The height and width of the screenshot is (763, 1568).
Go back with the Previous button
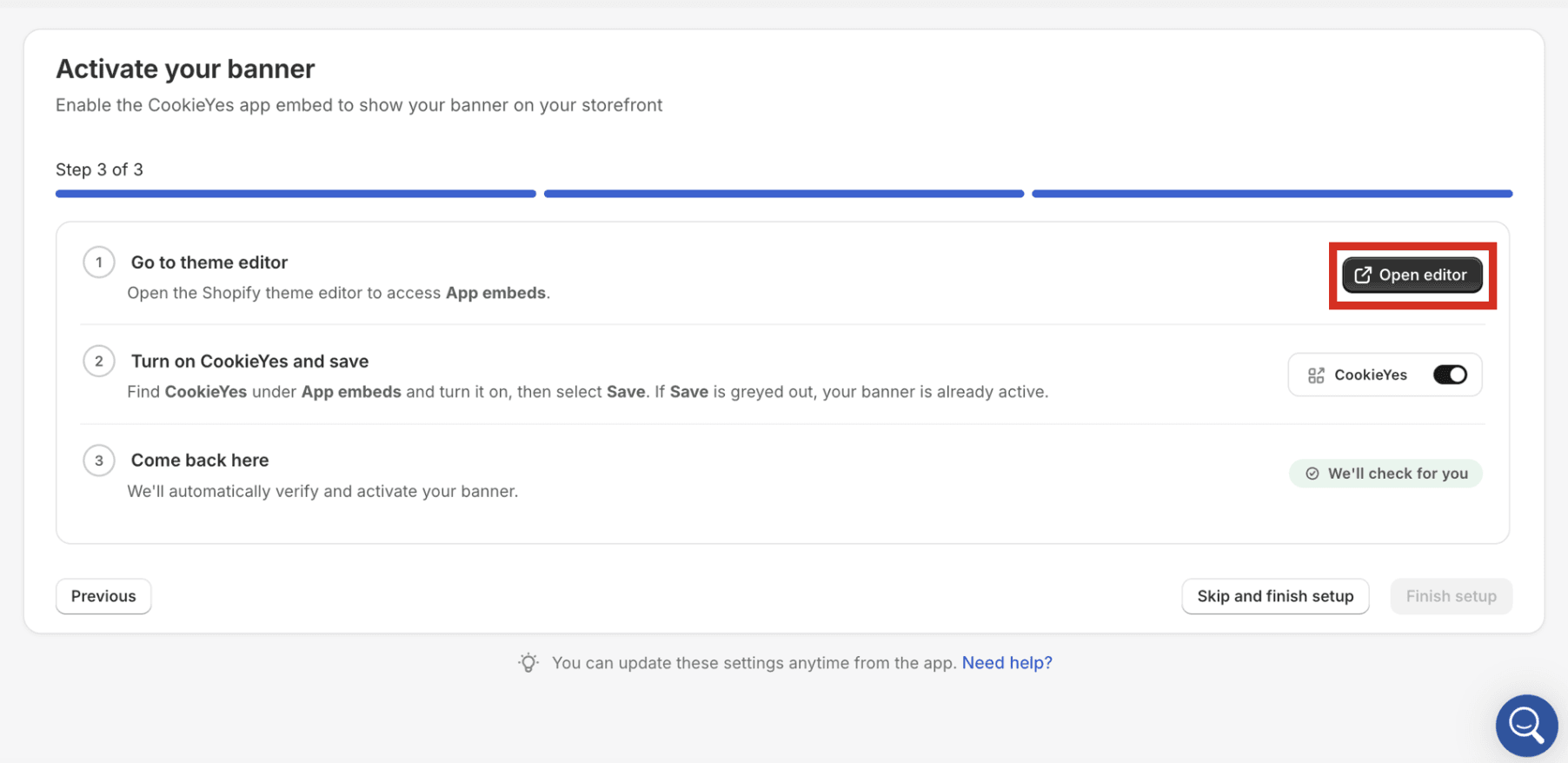coord(103,596)
